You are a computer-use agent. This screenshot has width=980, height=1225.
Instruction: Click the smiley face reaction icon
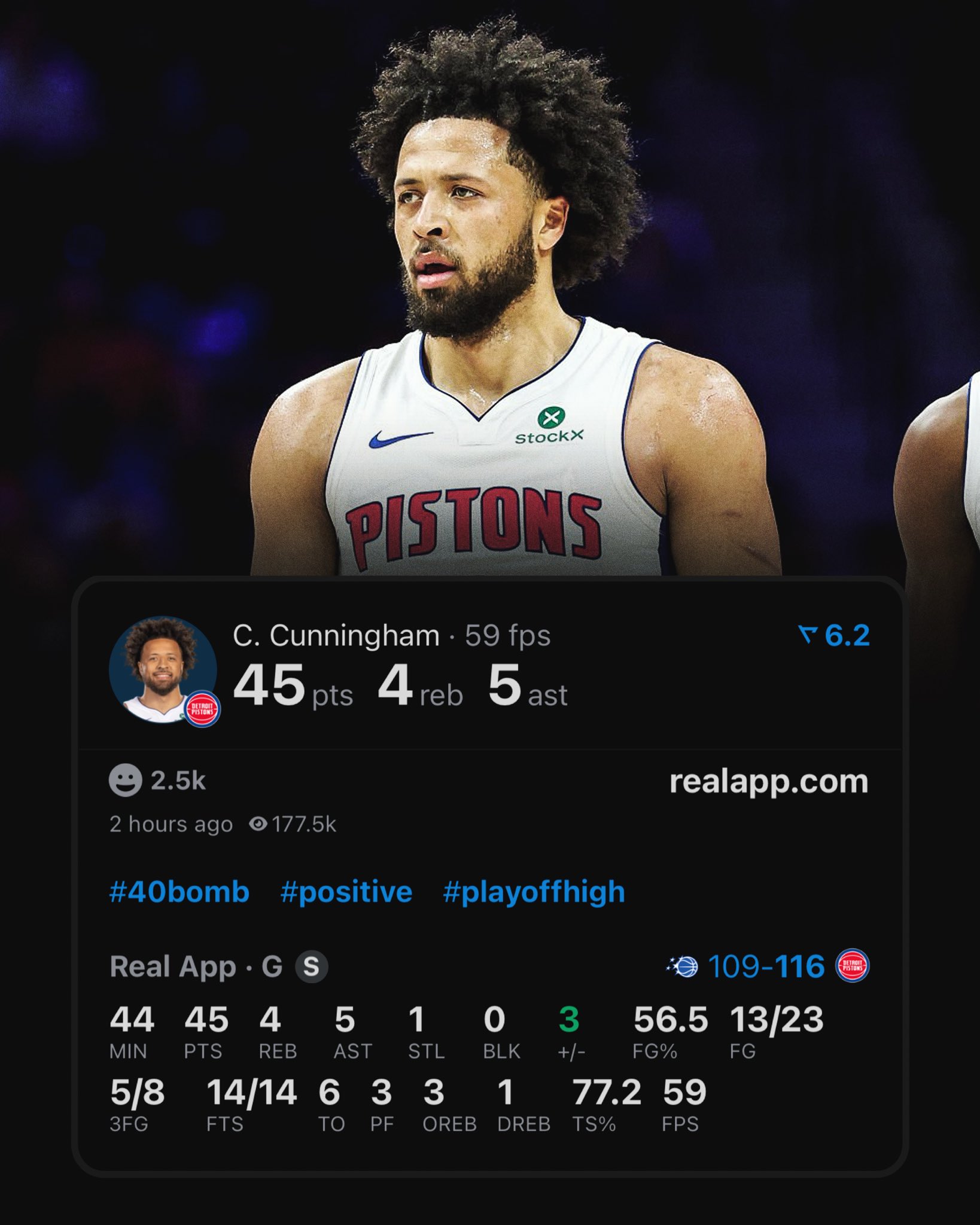tap(125, 780)
